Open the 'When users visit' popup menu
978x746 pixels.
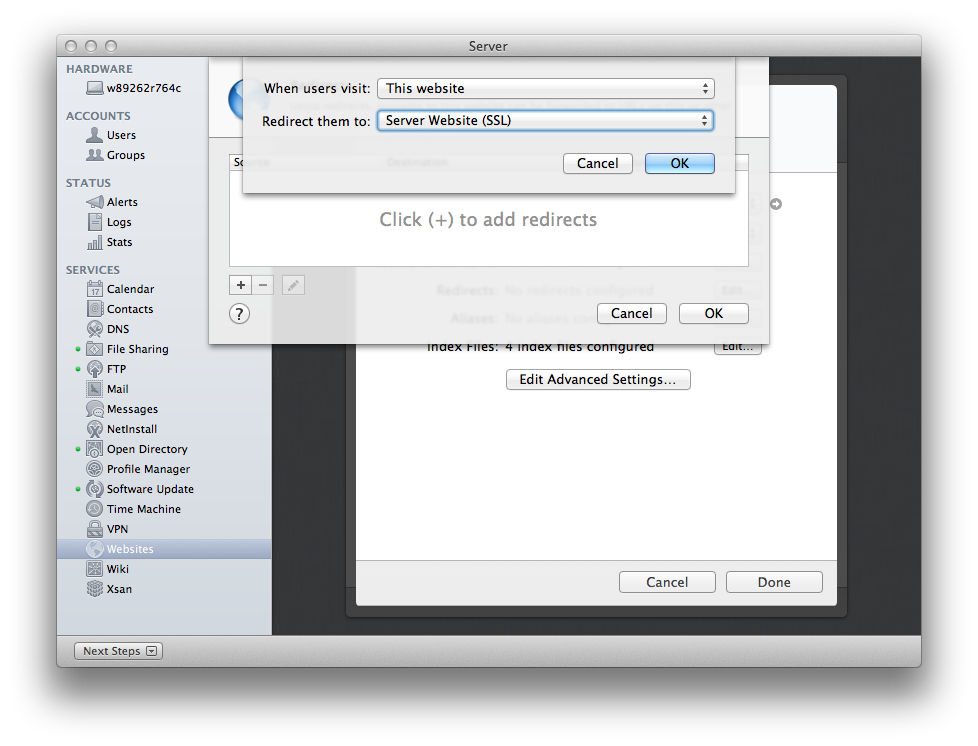tap(546, 89)
